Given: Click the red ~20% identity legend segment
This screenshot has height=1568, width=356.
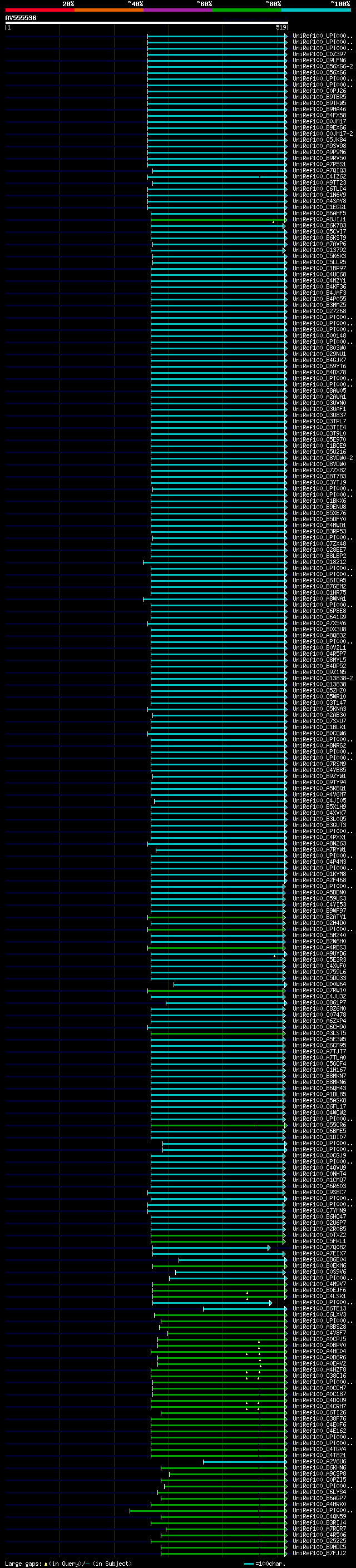Looking at the screenshot, I should (40, 10).
